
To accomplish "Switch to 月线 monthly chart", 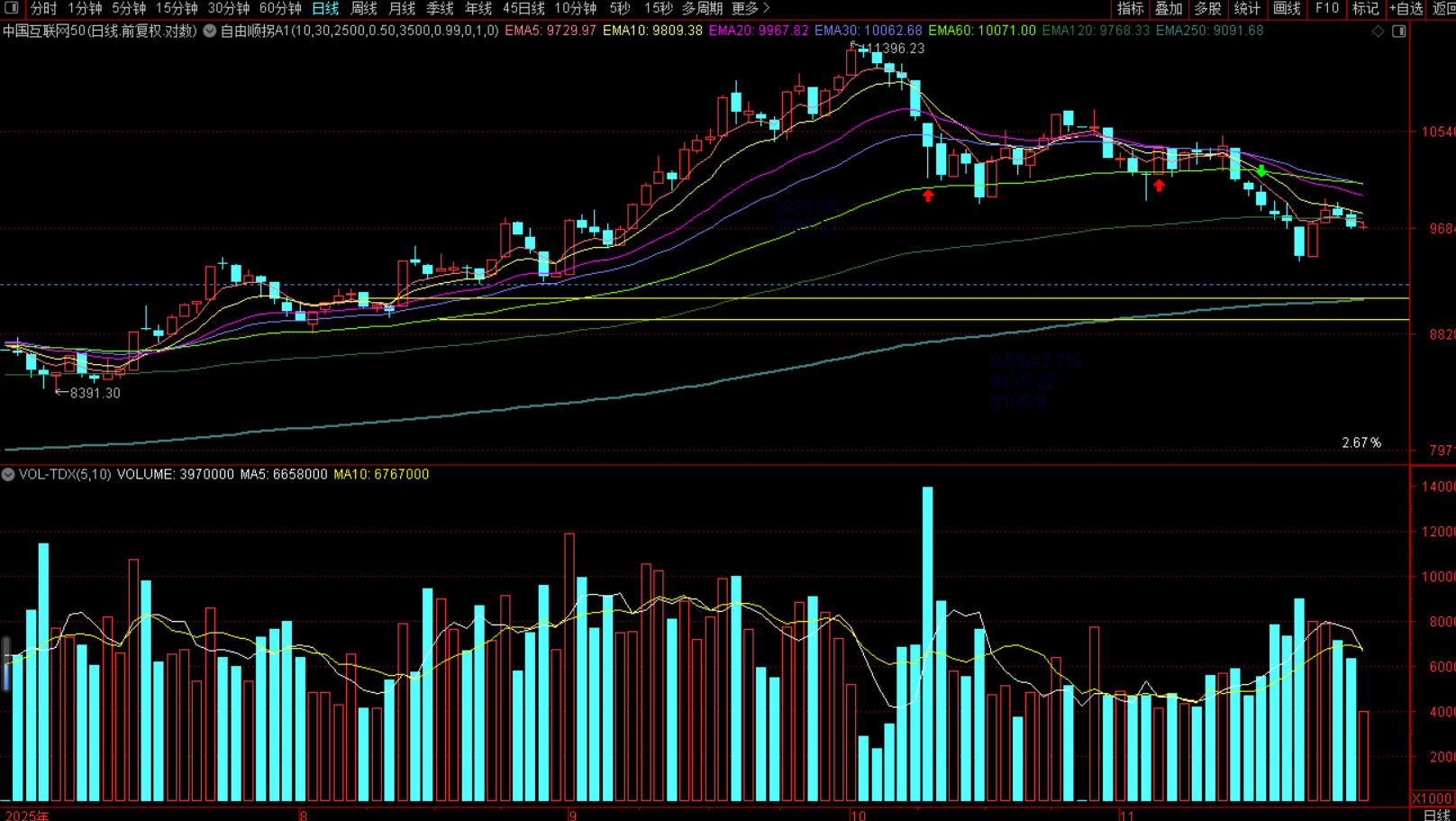I will (x=402, y=8).
